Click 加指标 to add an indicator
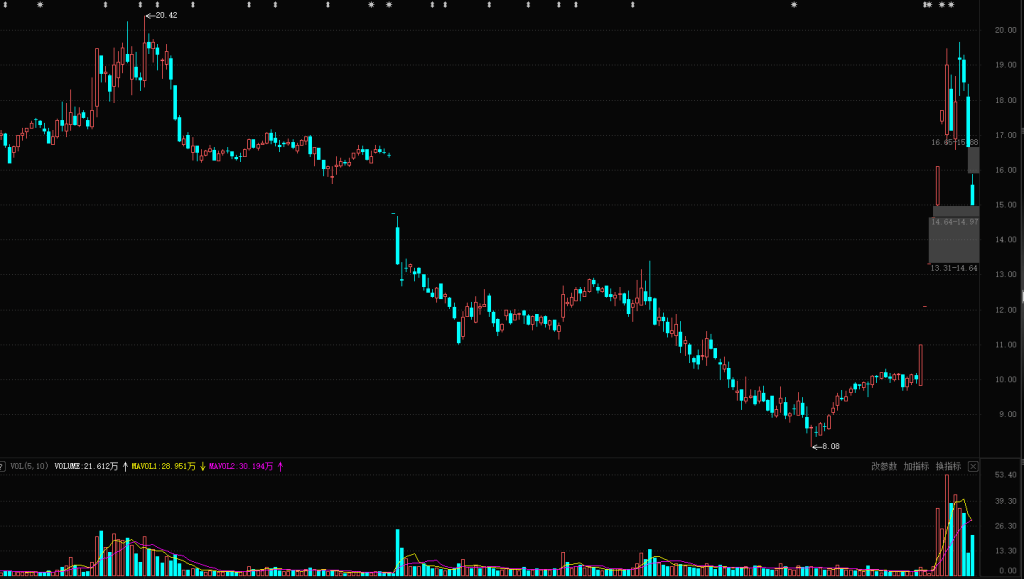1024x579 pixels. pyautogui.click(x=916, y=466)
